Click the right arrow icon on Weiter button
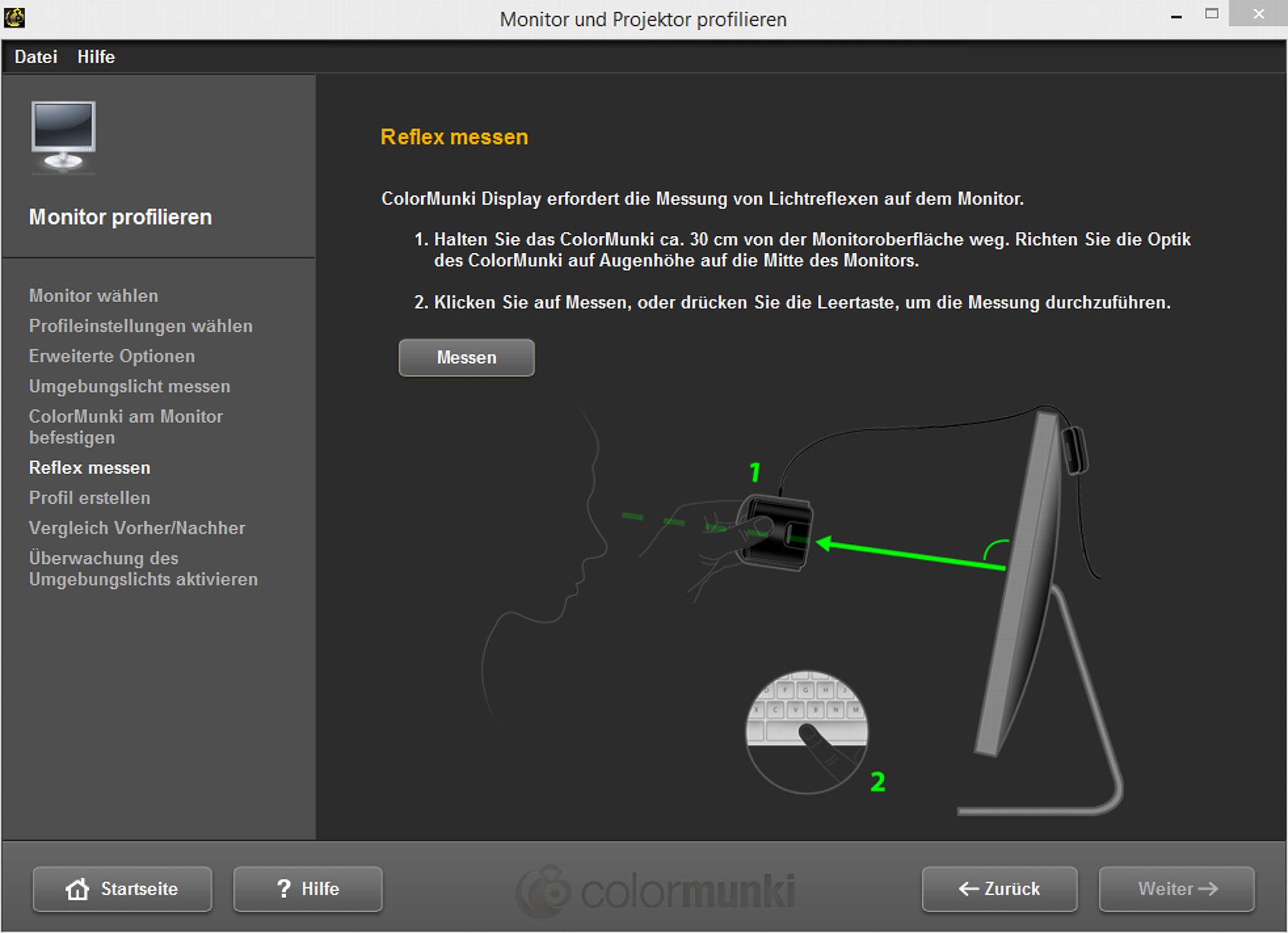Screen dimensions: 1288x933 [x=1208, y=889]
